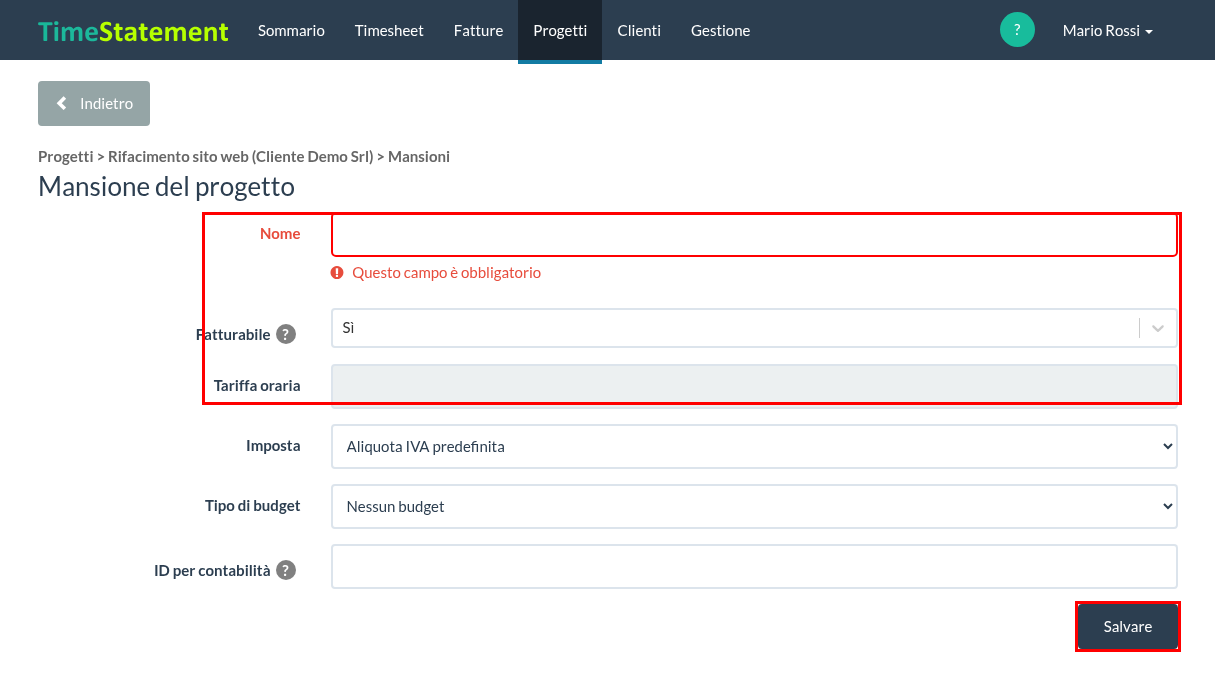
Task: Open the Mario Rossi user menu
Action: [x=1108, y=31]
